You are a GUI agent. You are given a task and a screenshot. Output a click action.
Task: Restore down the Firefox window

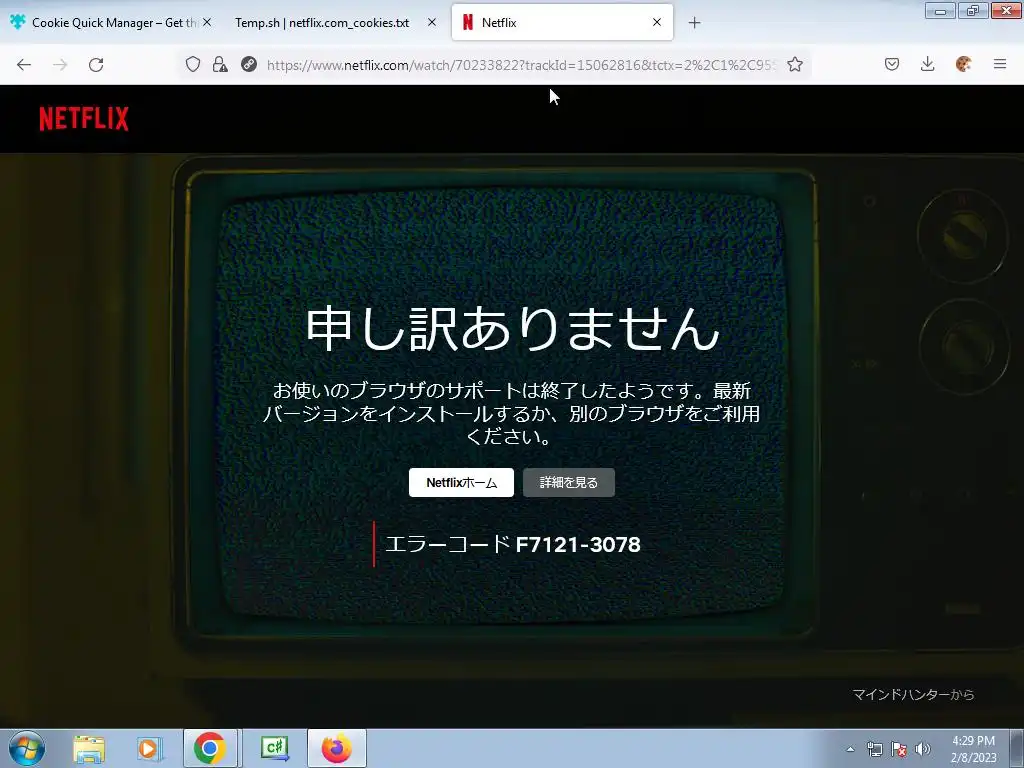click(x=973, y=10)
